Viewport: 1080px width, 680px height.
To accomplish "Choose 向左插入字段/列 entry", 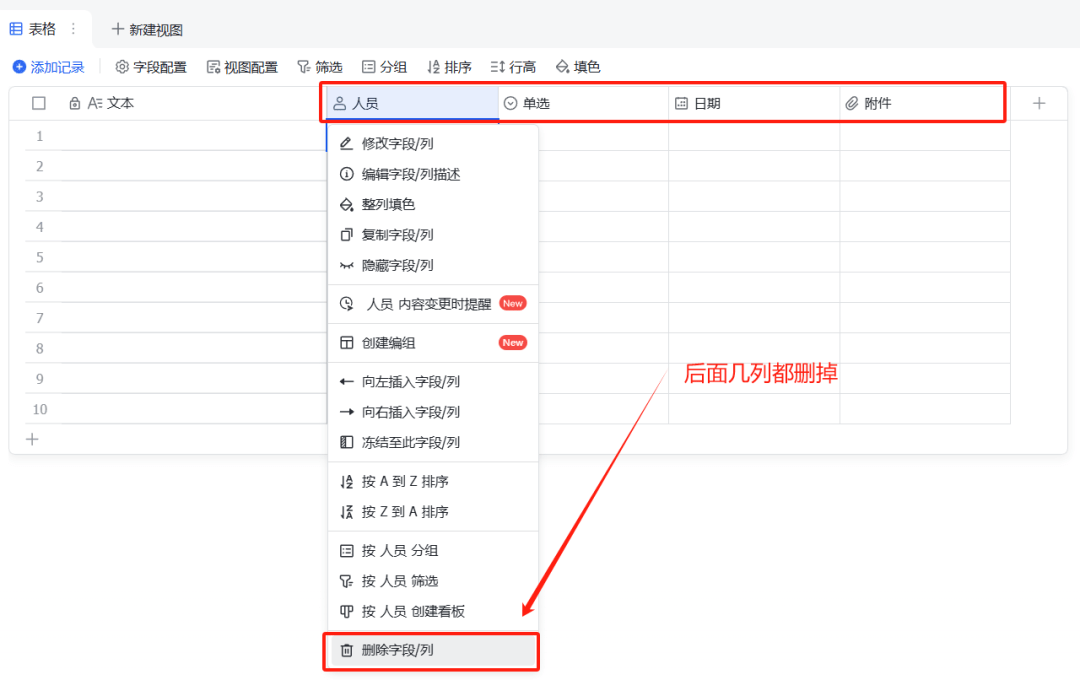I will [x=433, y=382].
